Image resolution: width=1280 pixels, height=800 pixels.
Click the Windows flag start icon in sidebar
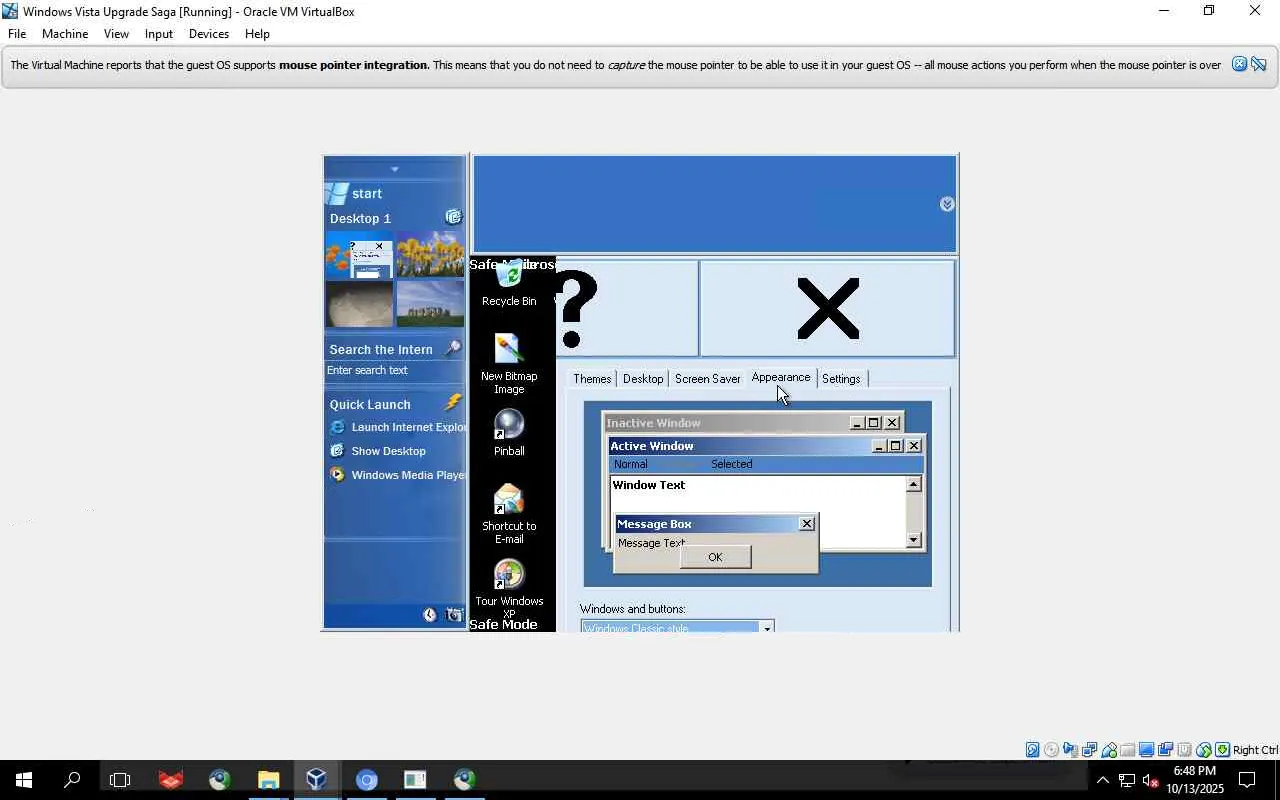338,193
